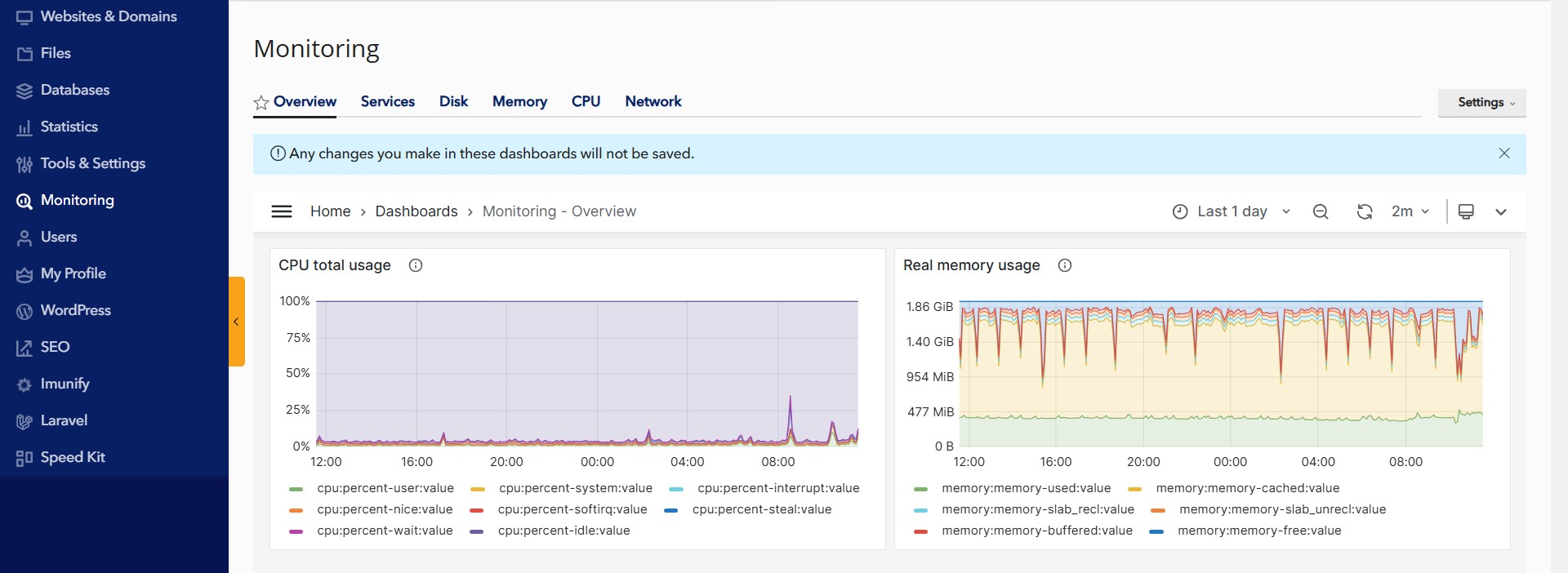The image size is (1568, 573).
Task: Open the Last 1 day time range picker
Action: pos(1232,211)
